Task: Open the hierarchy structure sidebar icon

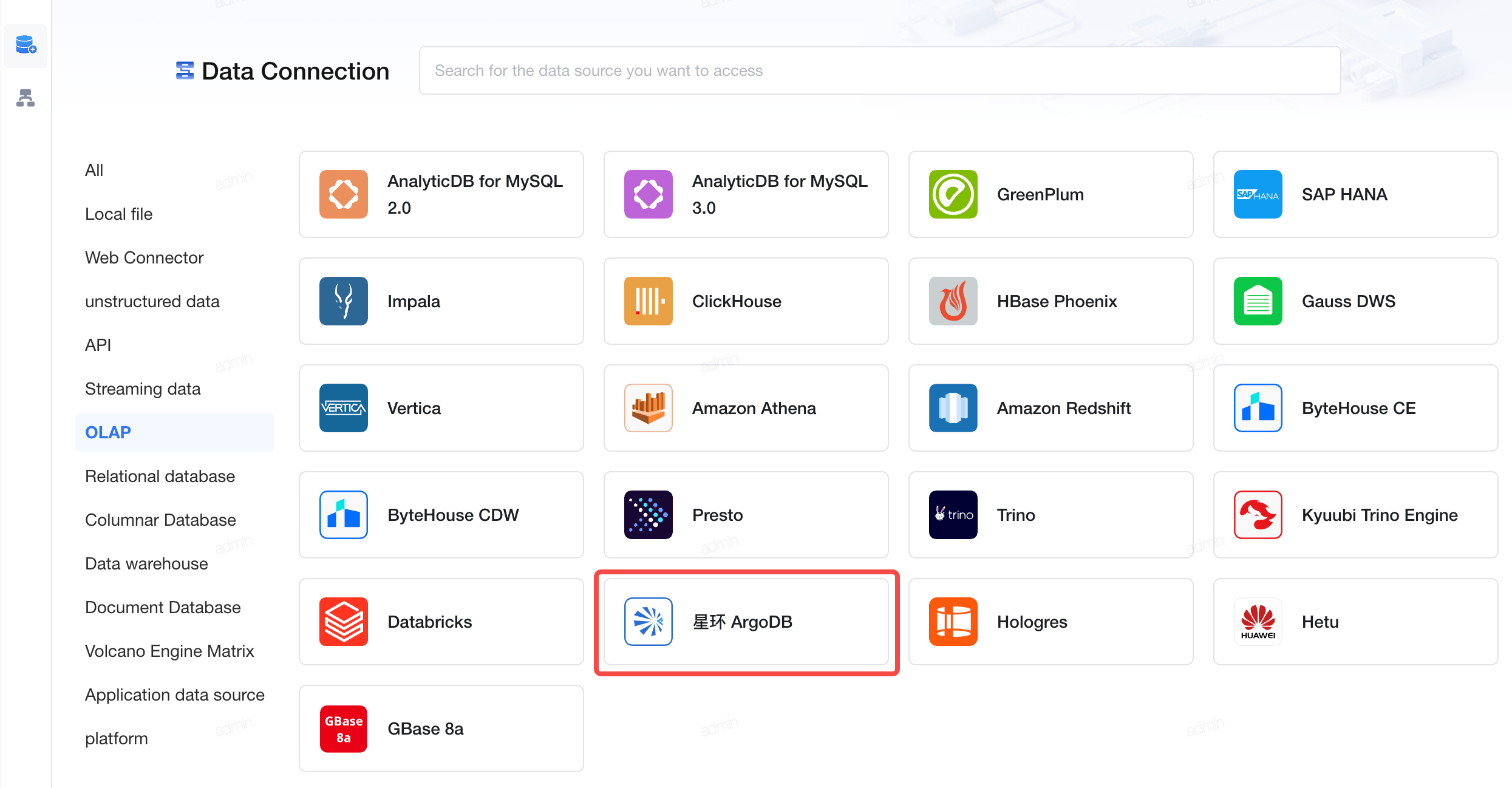Action: click(x=26, y=98)
